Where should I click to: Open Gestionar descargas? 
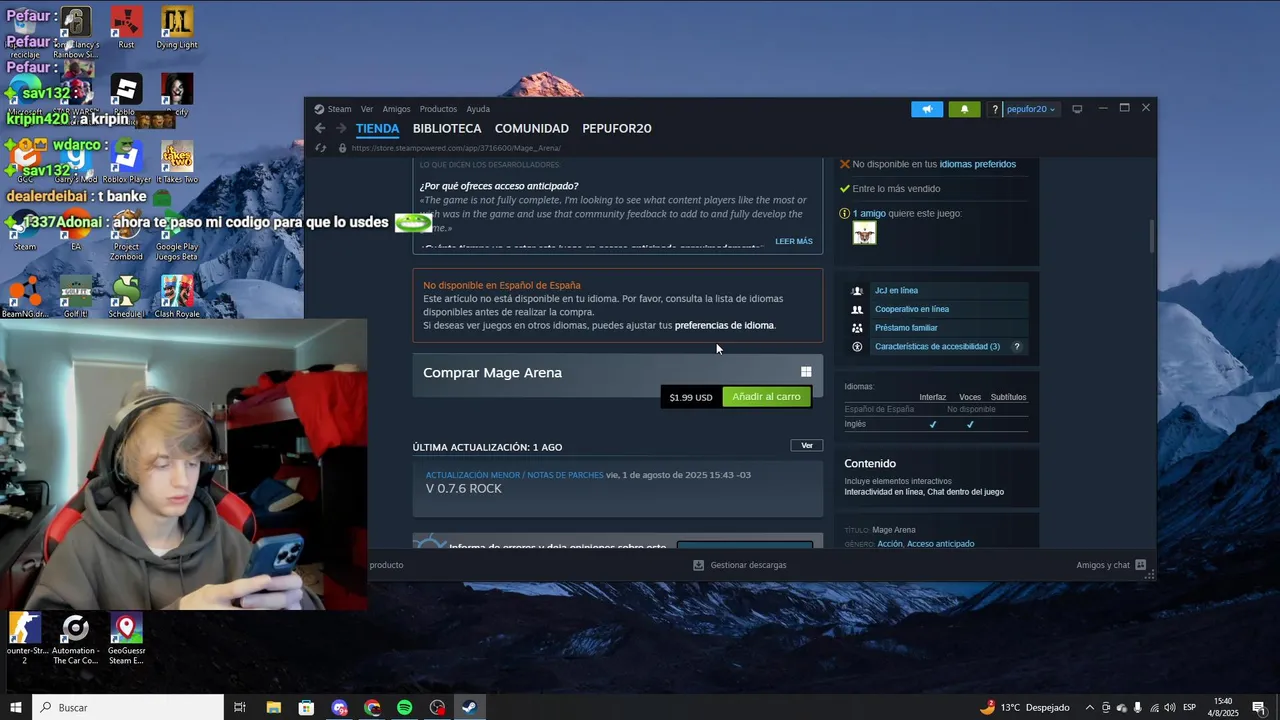click(x=740, y=565)
